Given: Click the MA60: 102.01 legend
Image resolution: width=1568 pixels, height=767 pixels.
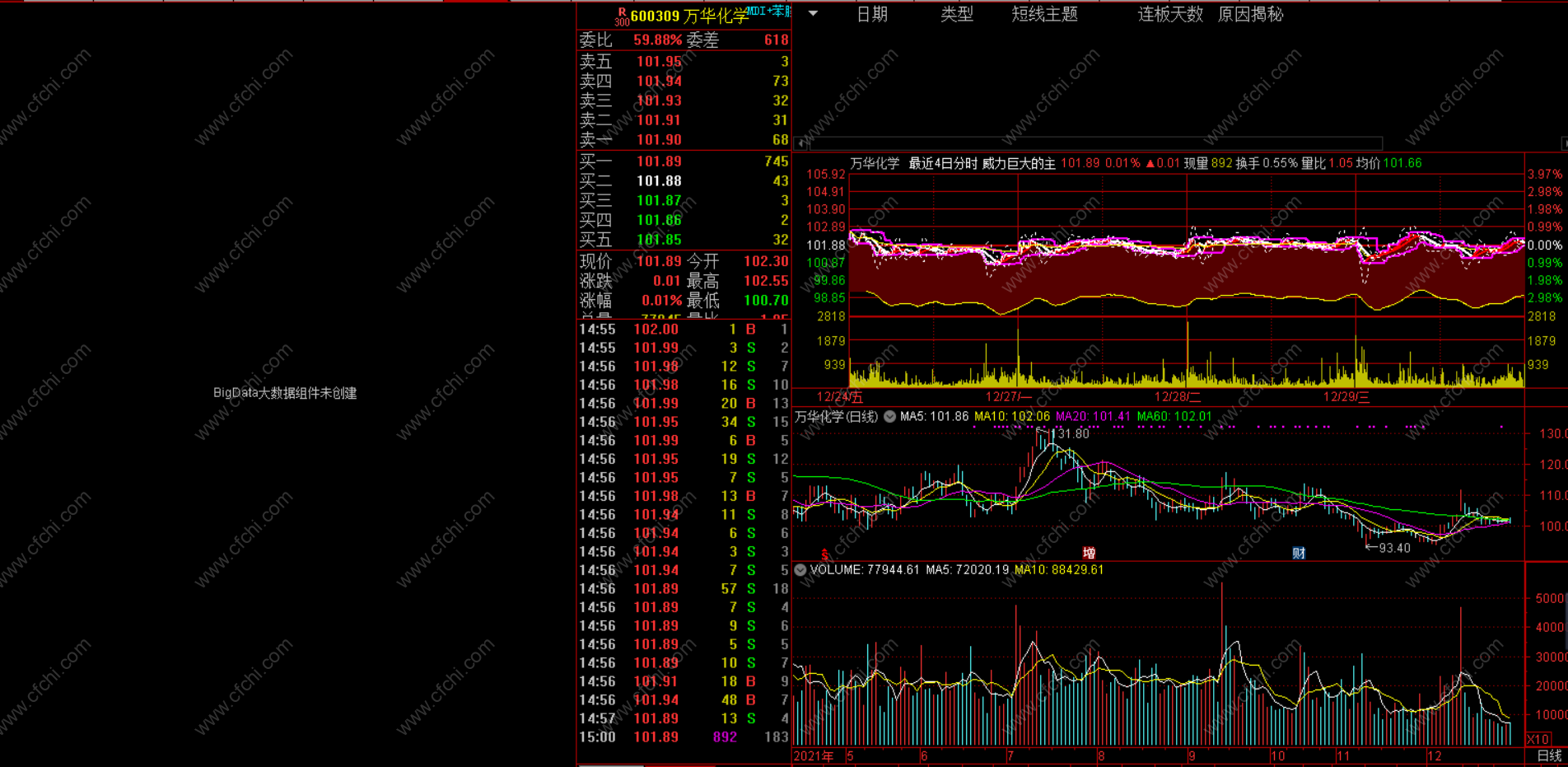Looking at the screenshot, I should (1174, 417).
